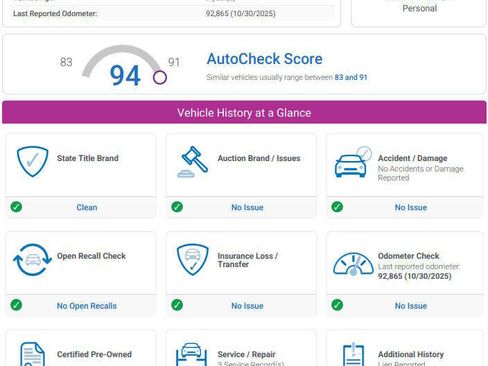Screen dimensions: 488x366
Task: Click odometer reading in Odometer Check card
Action: 415,276
